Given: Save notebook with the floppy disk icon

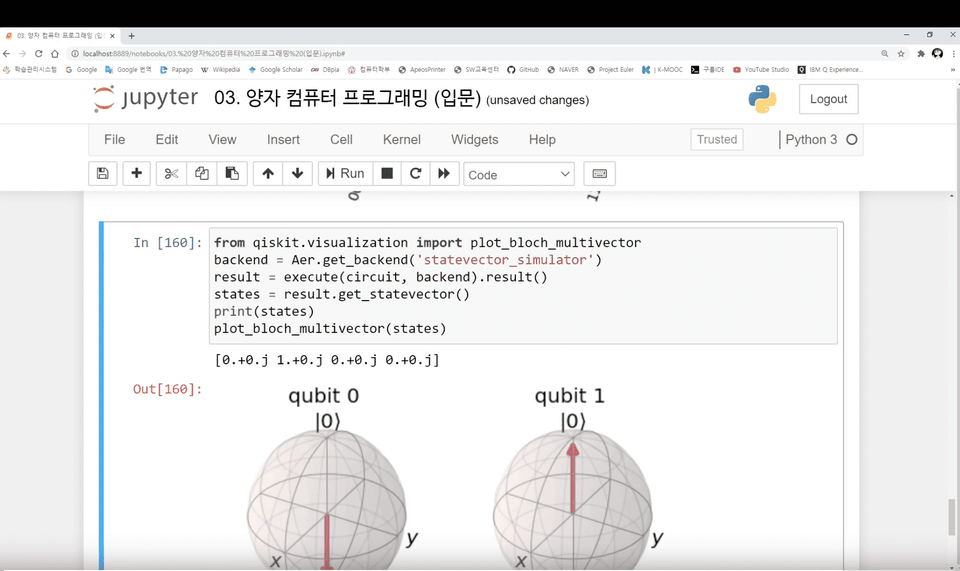Looking at the screenshot, I should [102, 174].
